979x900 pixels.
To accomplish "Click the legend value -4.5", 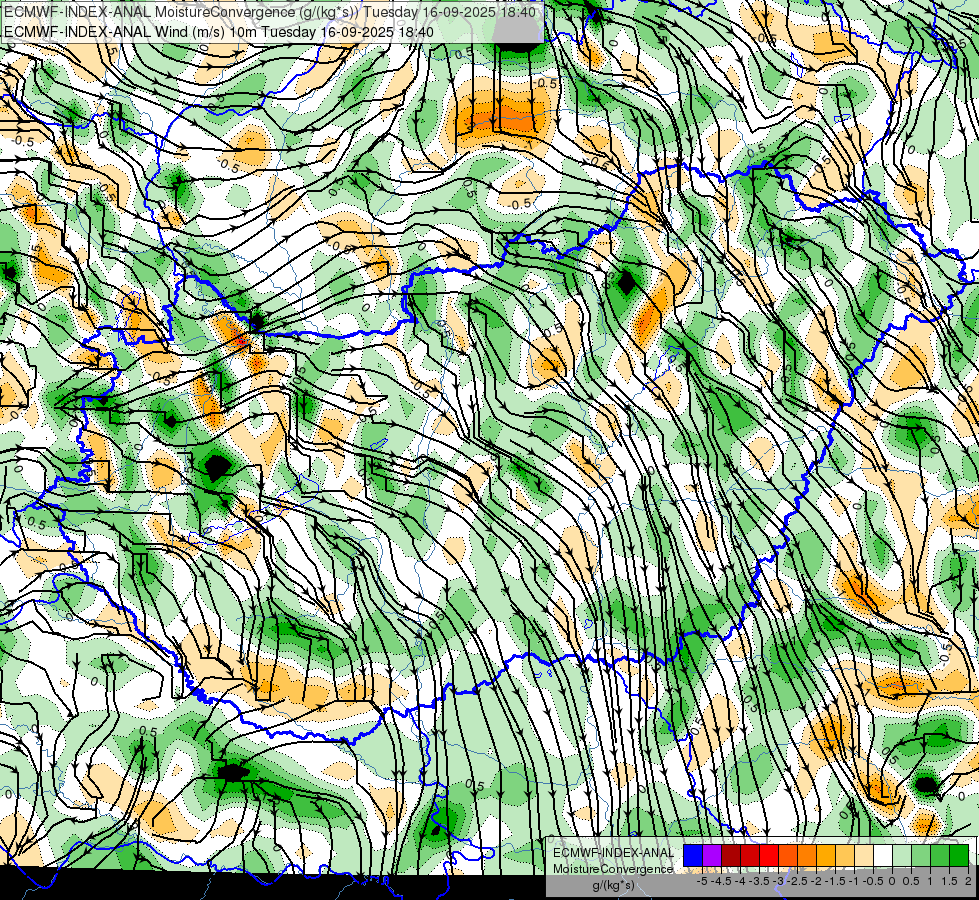I will click(x=721, y=881).
